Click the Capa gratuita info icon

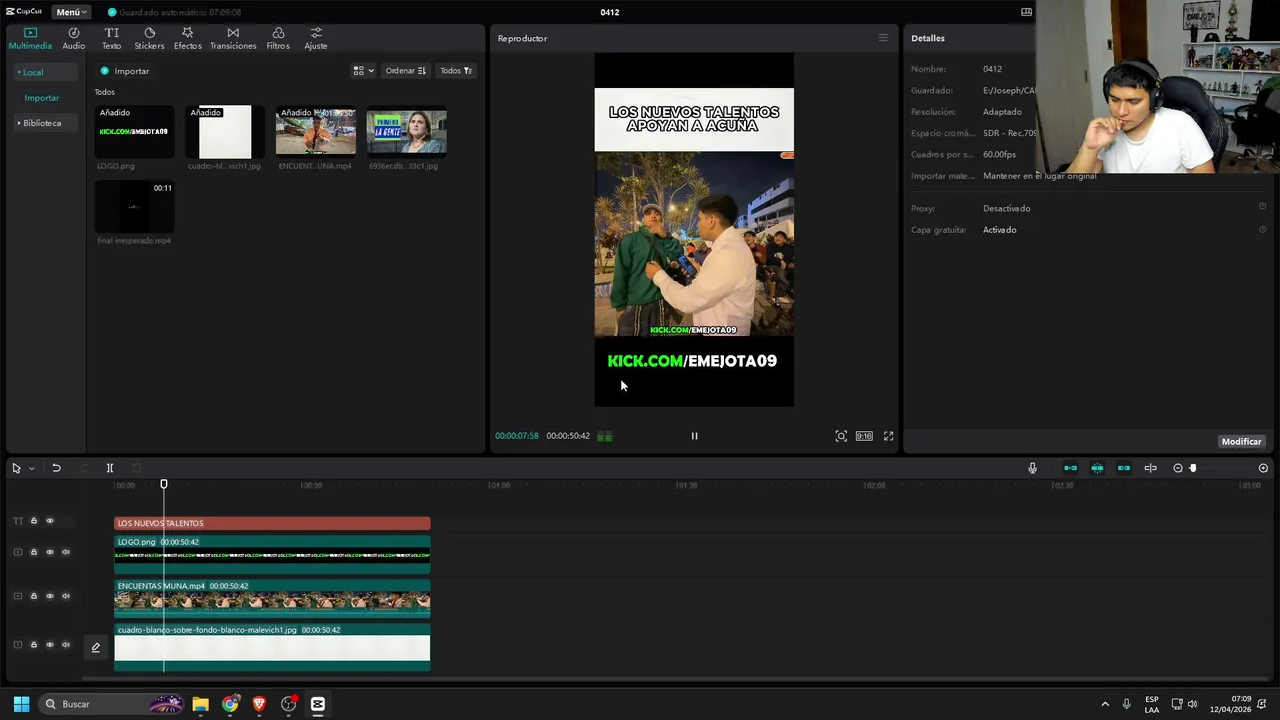click(x=1262, y=230)
